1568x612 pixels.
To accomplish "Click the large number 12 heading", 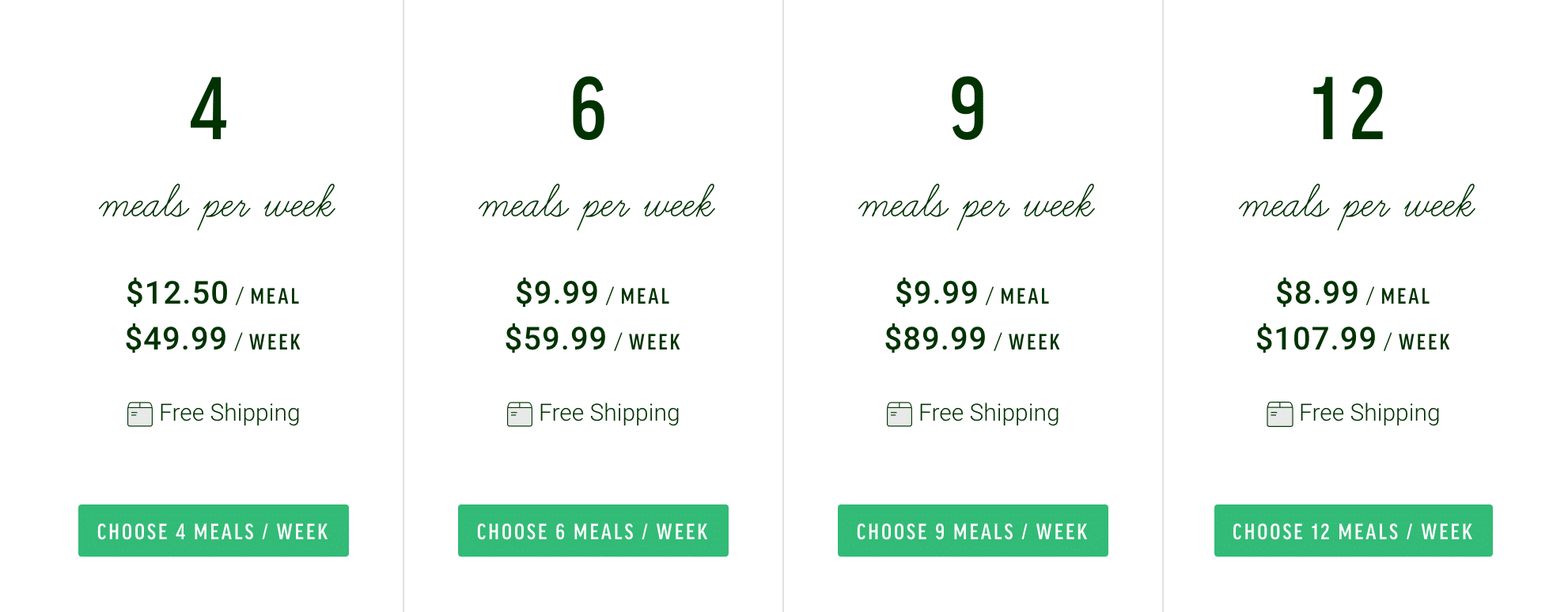I will tap(1348, 109).
